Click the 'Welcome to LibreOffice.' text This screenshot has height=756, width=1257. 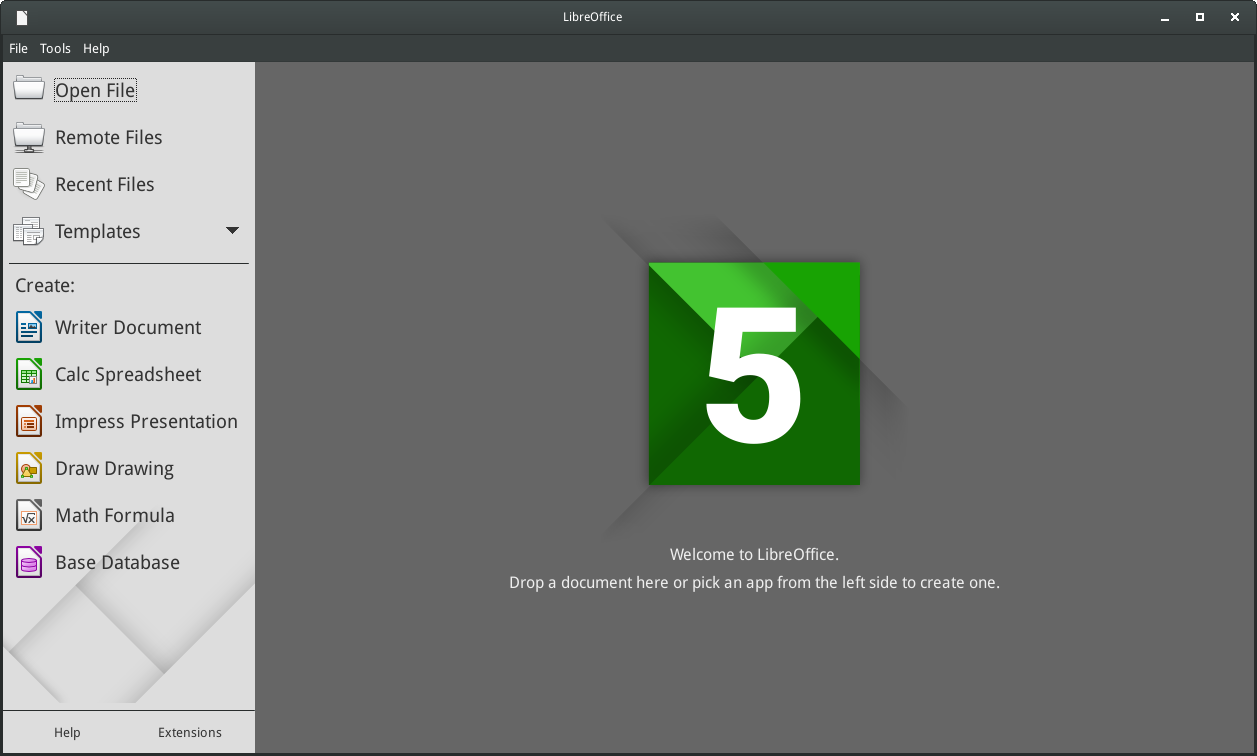coord(754,554)
